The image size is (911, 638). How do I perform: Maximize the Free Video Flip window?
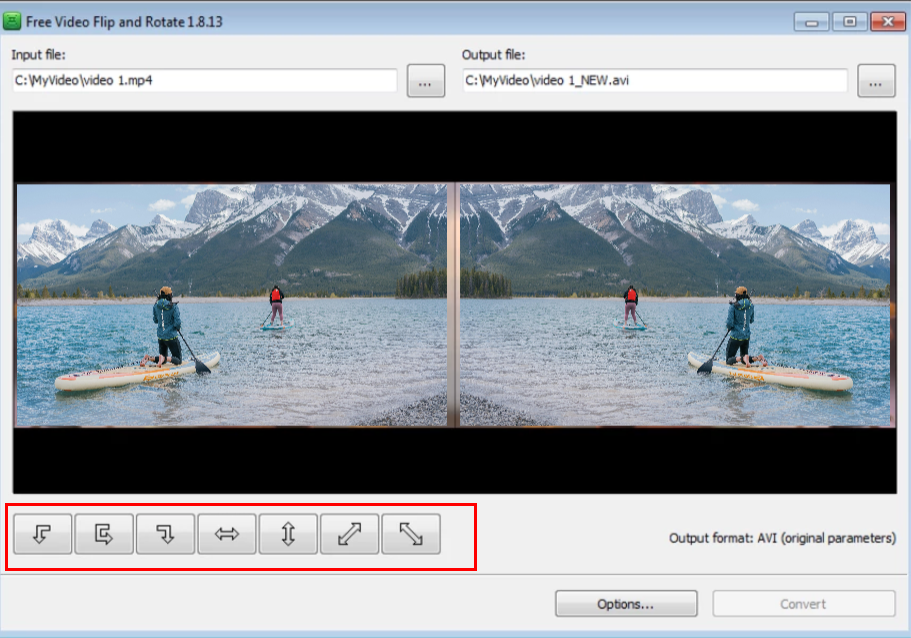tap(849, 22)
